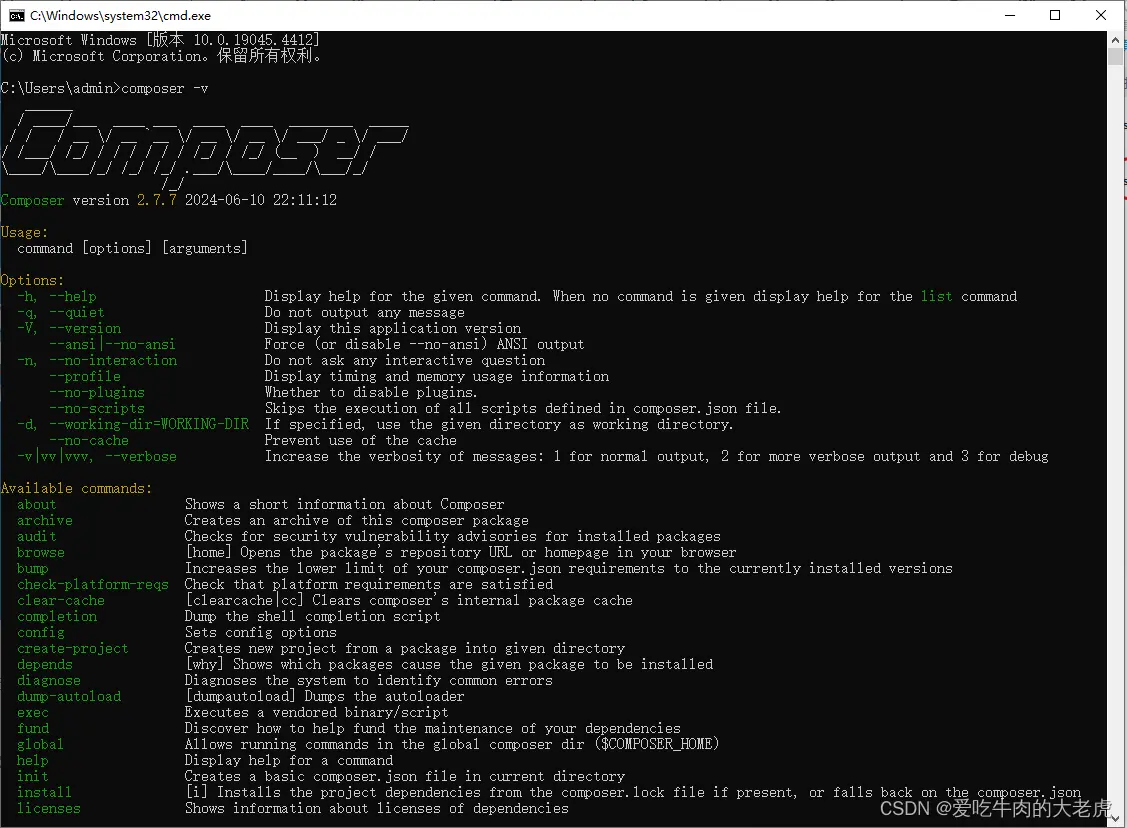The image size is (1127, 828).
Task: Click the green 'list' word in help description
Action: pos(937,296)
